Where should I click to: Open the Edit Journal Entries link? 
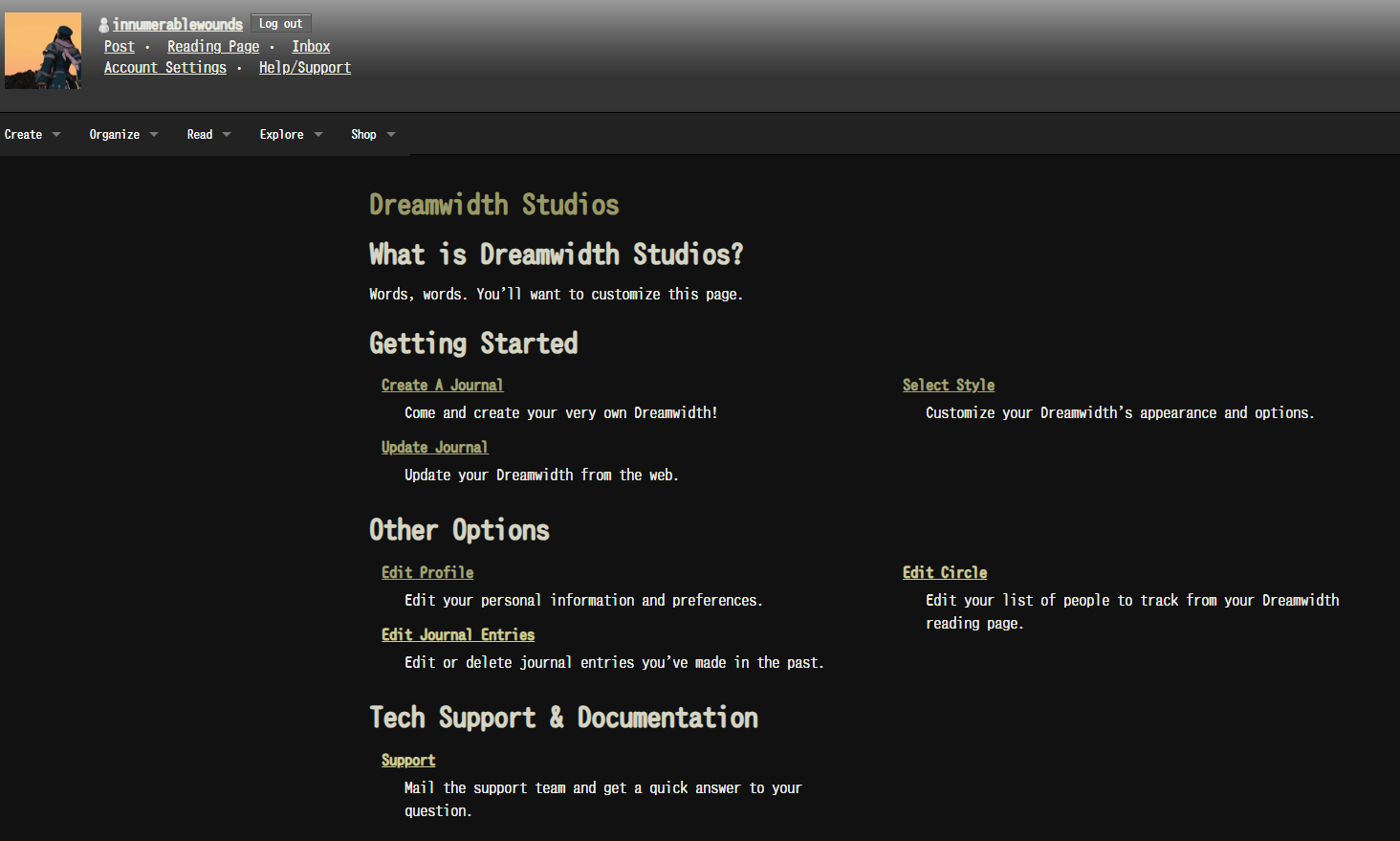pyautogui.click(x=458, y=635)
